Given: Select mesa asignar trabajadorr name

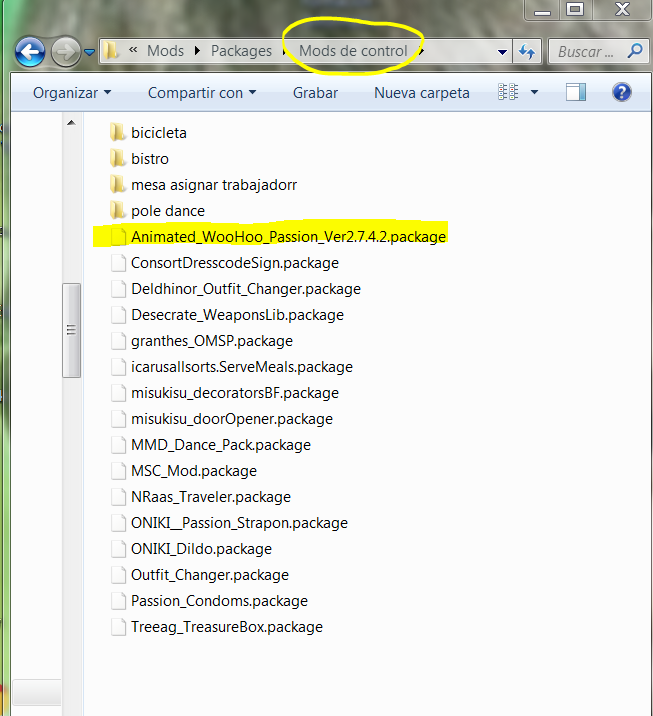Looking at the screenshot, I should coord(214,185).
